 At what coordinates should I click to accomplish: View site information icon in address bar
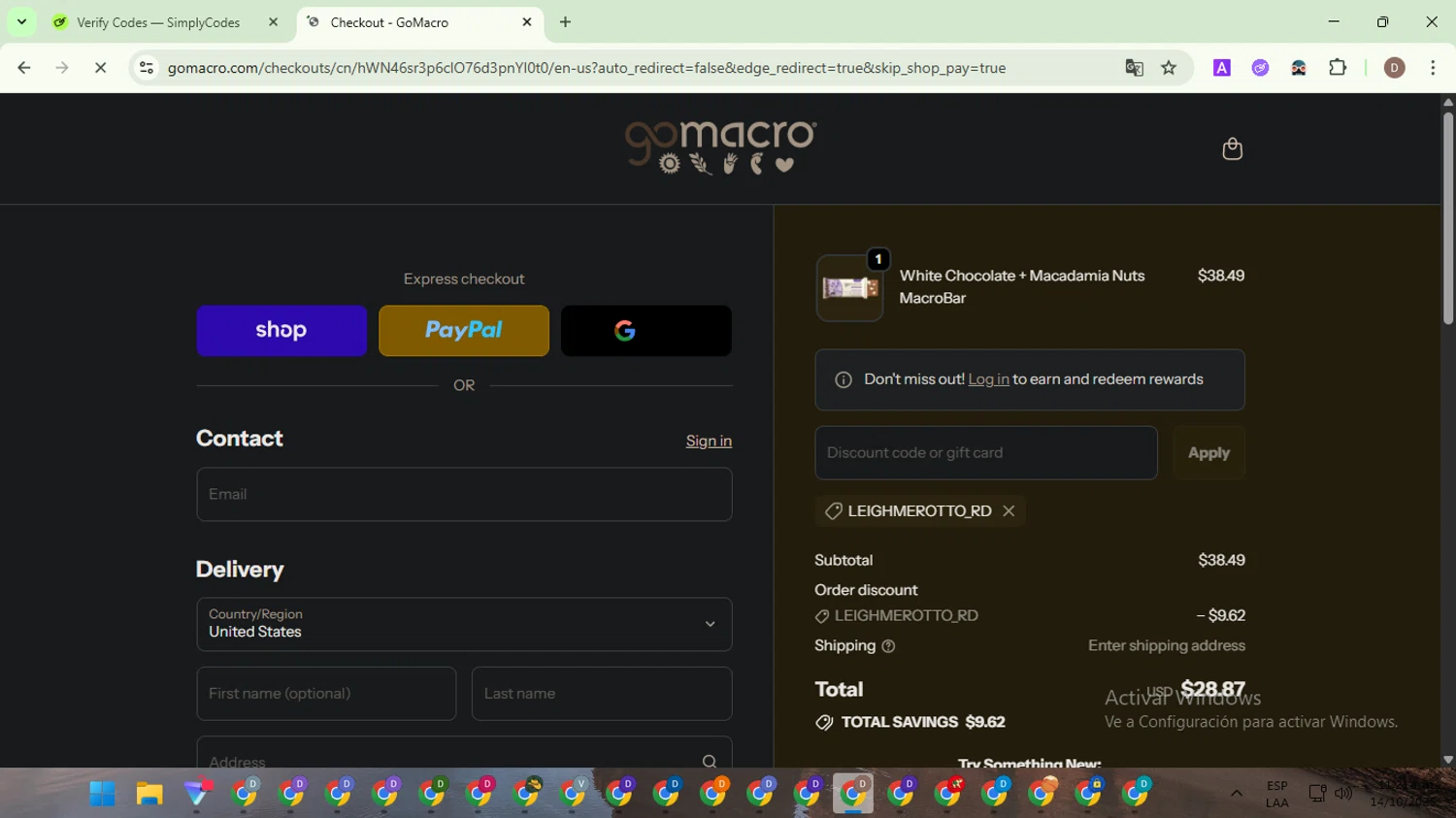[x=147, y=68]
